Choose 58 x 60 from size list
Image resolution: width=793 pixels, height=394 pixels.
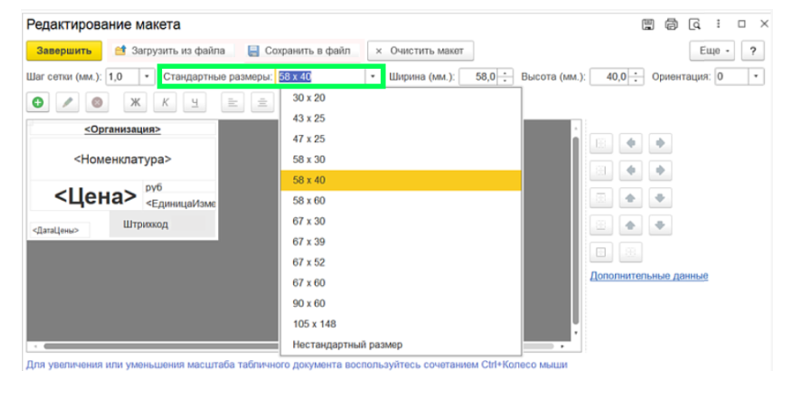pyautogui.click(x=401, y=201)
